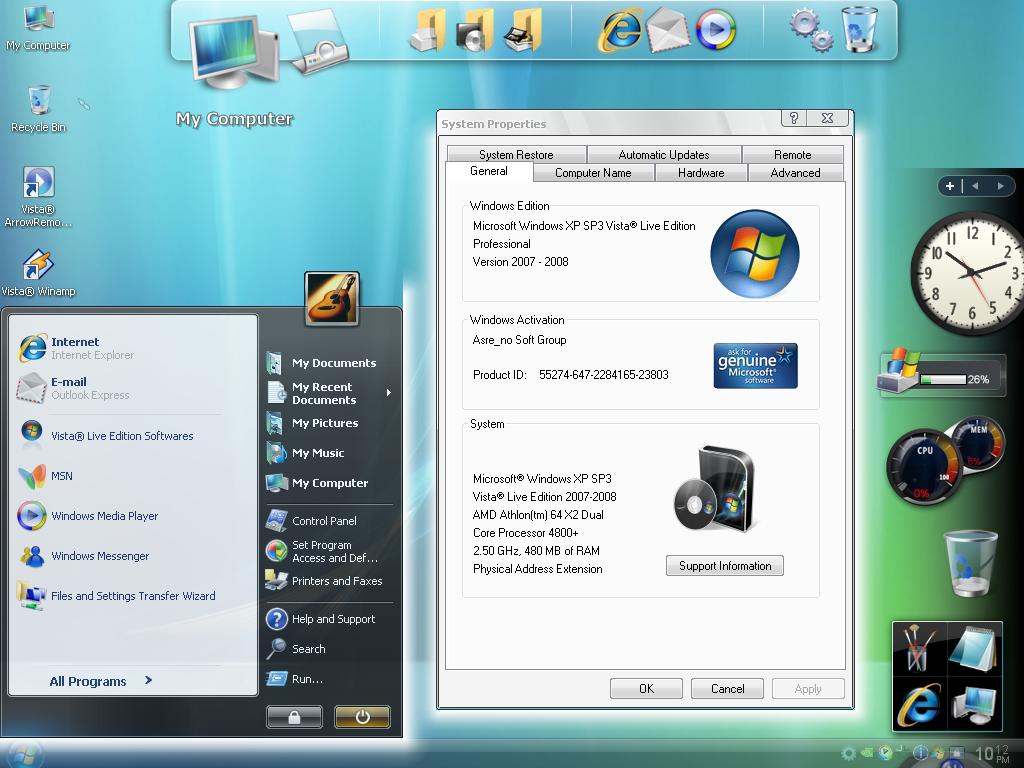Viewport: 1024px width, 768px height.
Task: Expand My Recent Documents submenu arrow
Action: click(x=389, y=392)
